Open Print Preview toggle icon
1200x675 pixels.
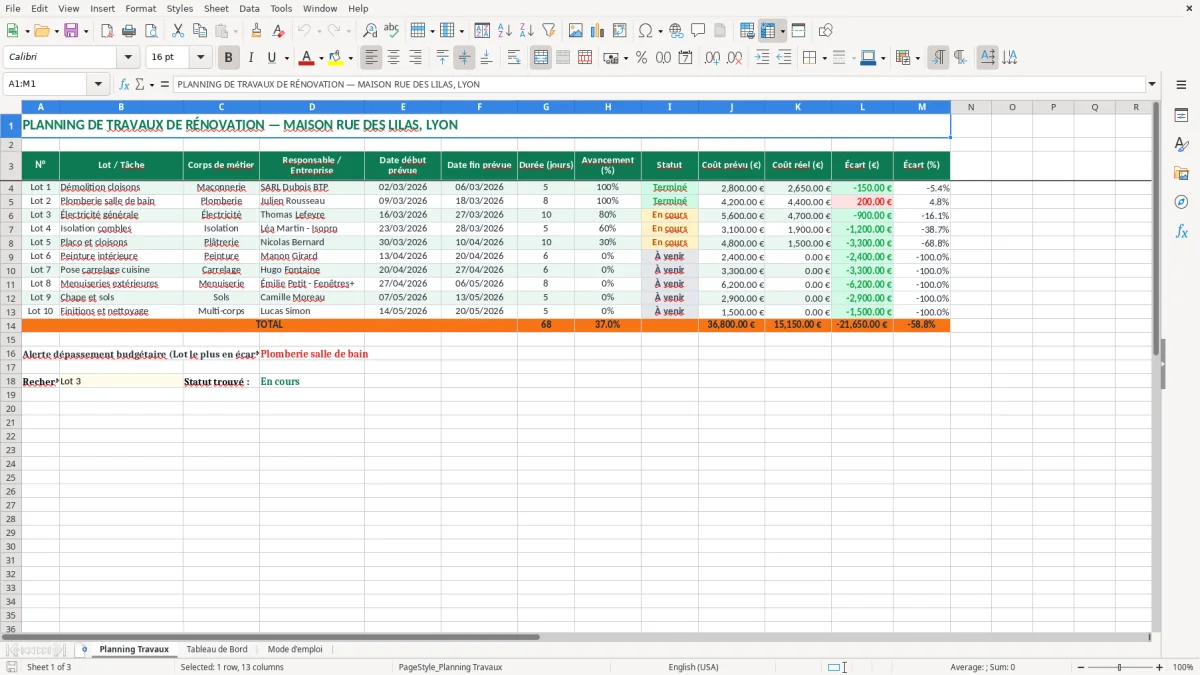tap(150, 31)
